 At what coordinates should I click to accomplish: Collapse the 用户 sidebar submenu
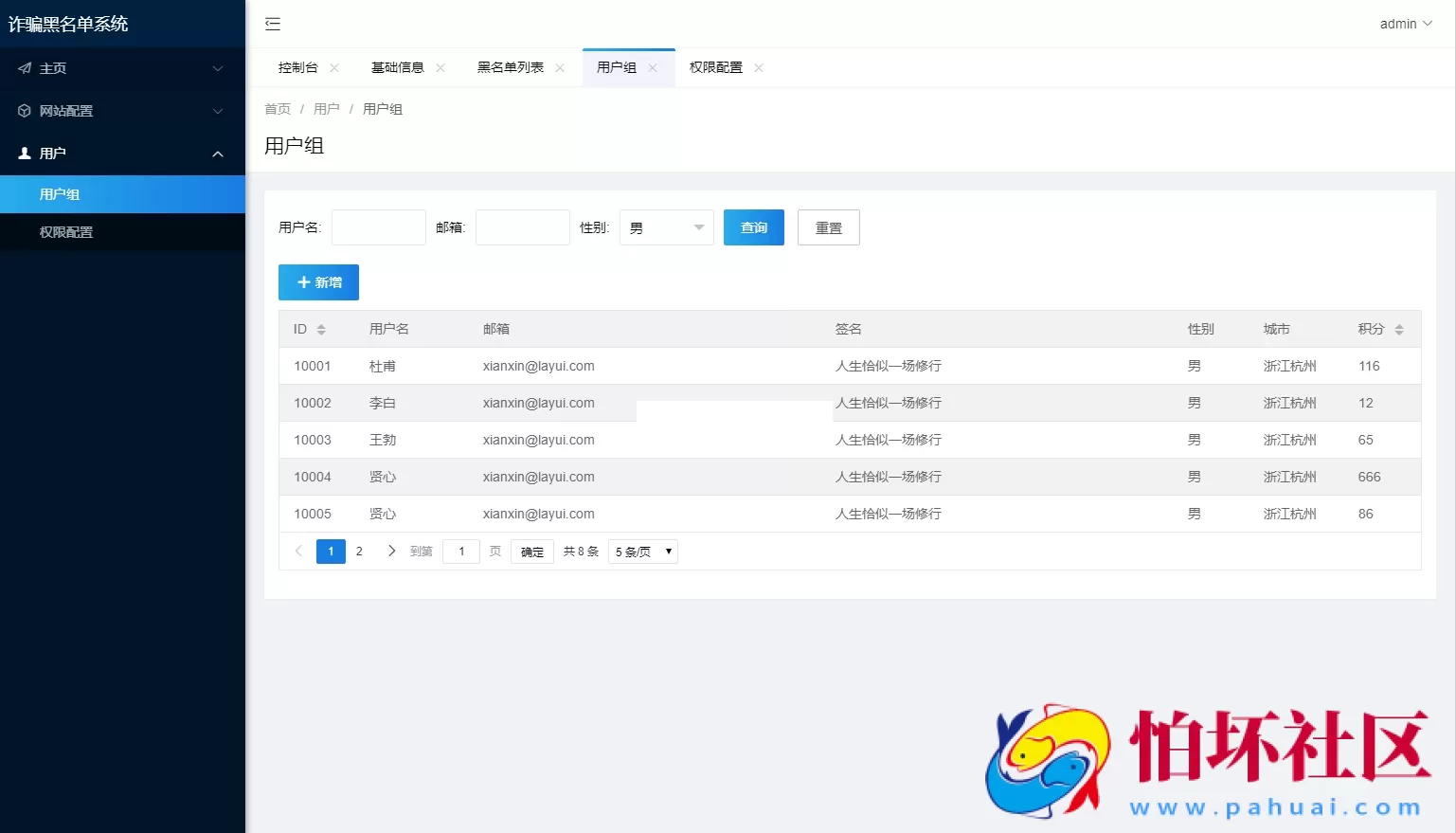click(217, 153)
